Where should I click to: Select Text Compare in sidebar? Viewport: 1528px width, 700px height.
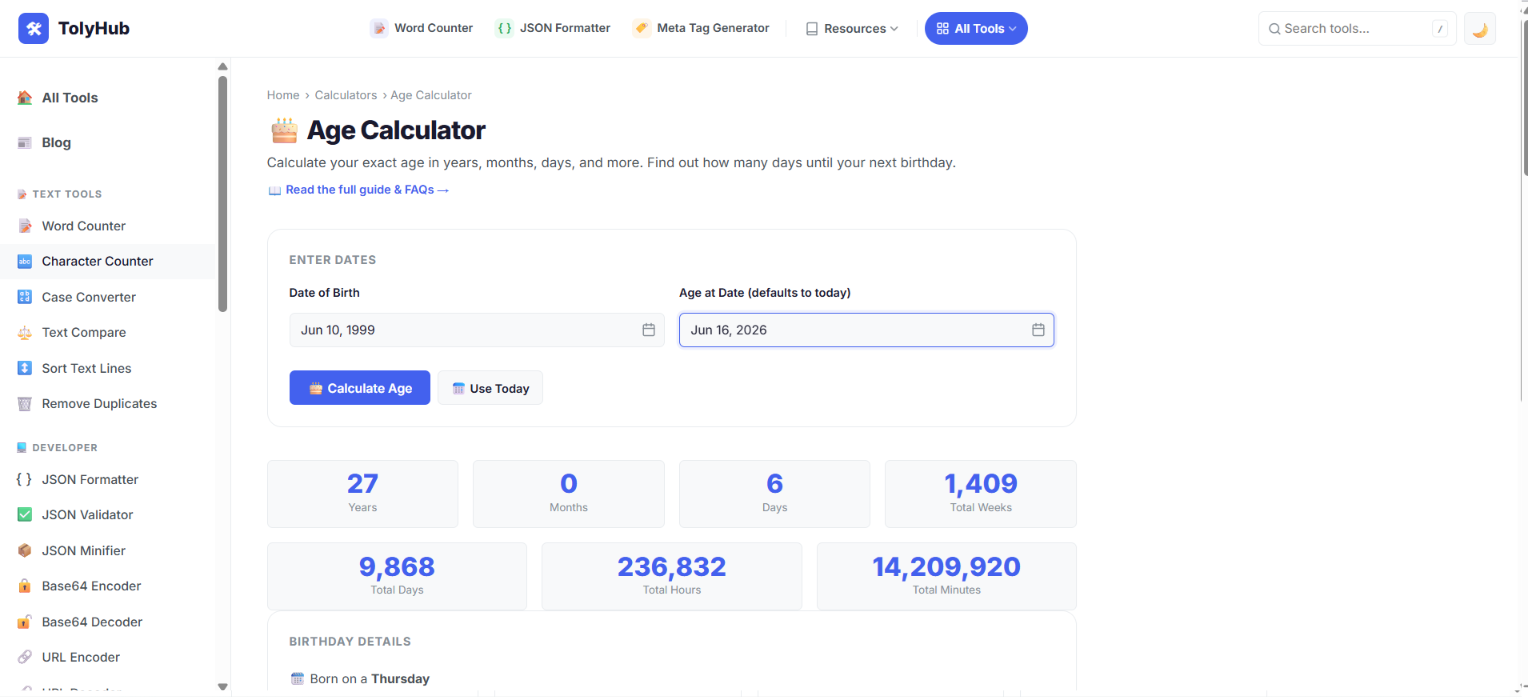108,332
